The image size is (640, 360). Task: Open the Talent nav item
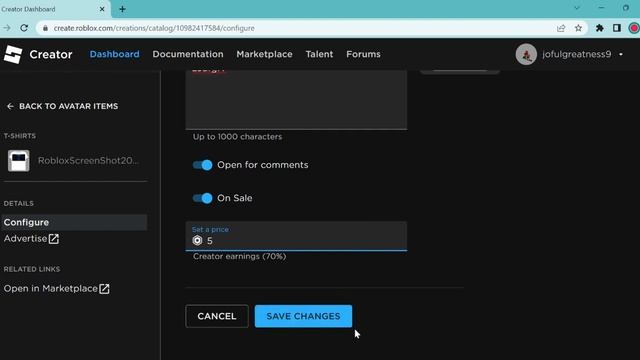(x=319, y=54)
